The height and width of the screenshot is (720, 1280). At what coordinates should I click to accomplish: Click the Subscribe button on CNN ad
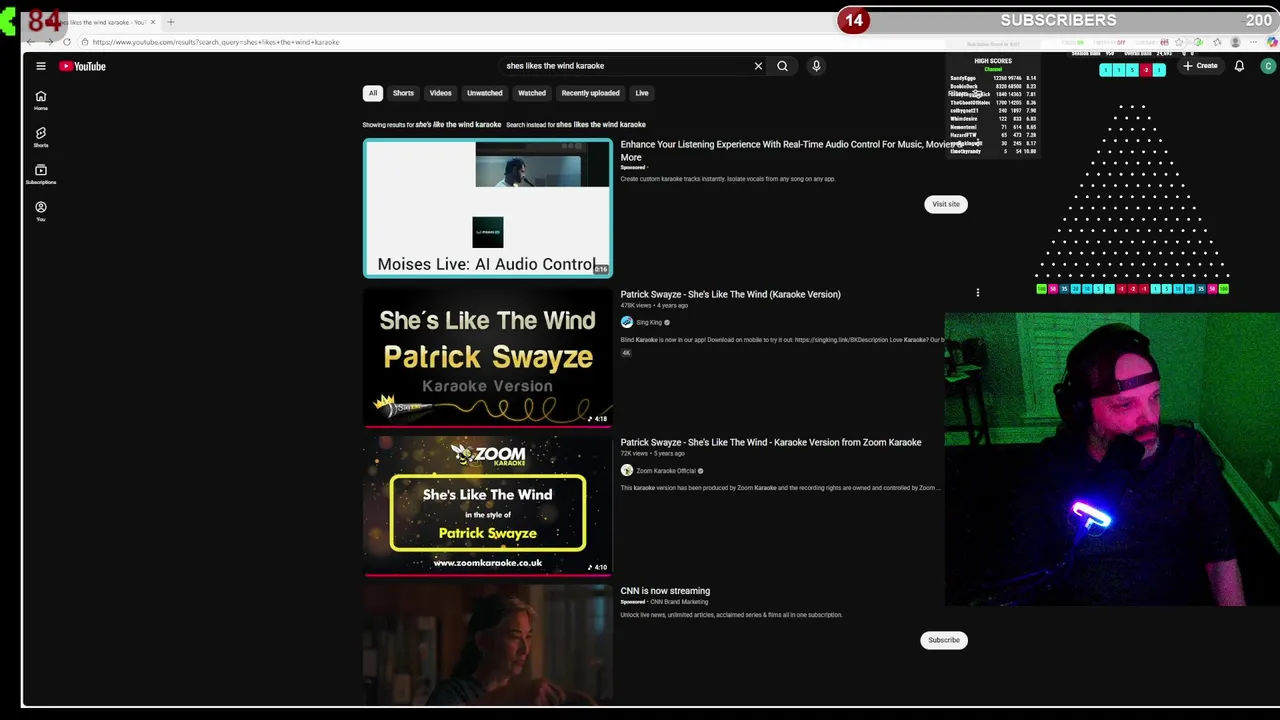tap(944, 640)
